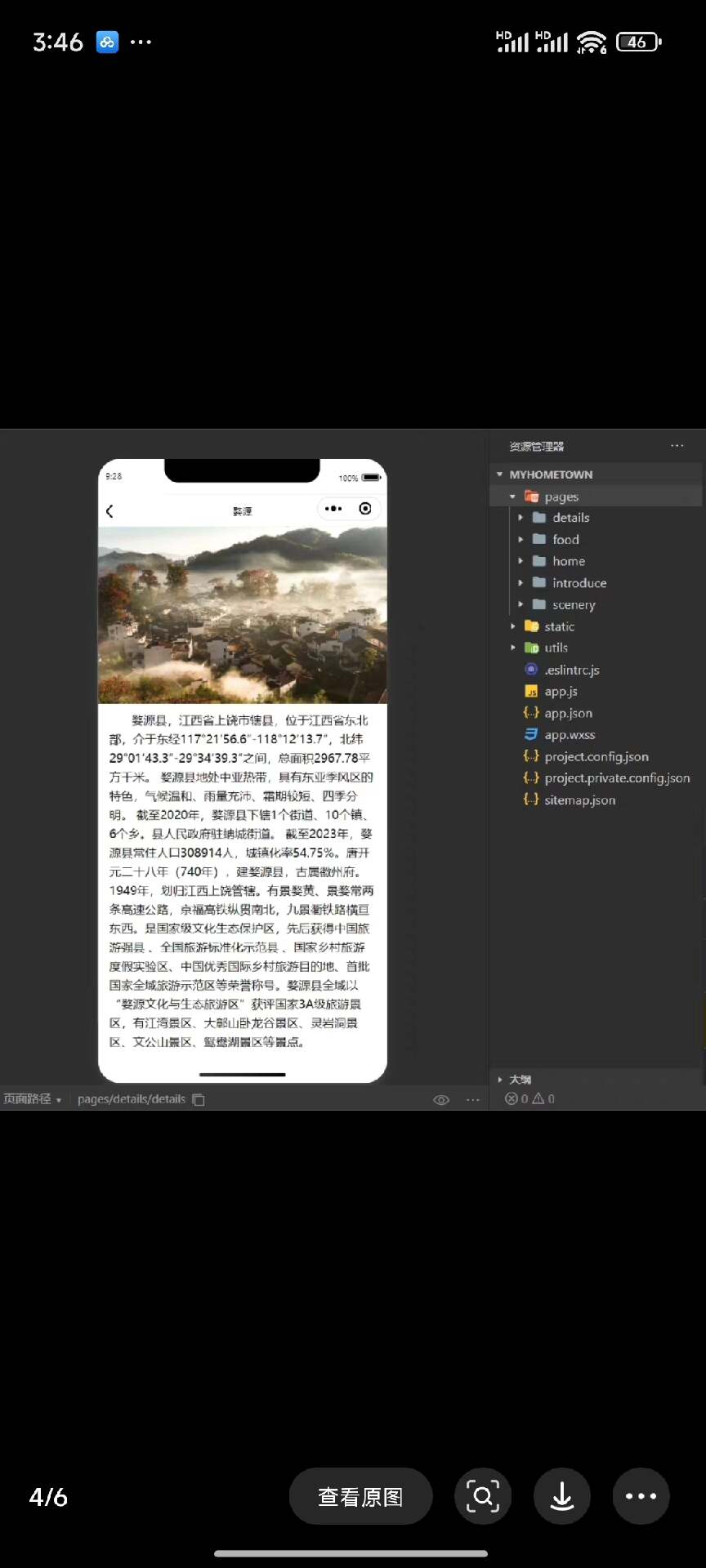Expand the 大纲 outline section

(500, 1080)
